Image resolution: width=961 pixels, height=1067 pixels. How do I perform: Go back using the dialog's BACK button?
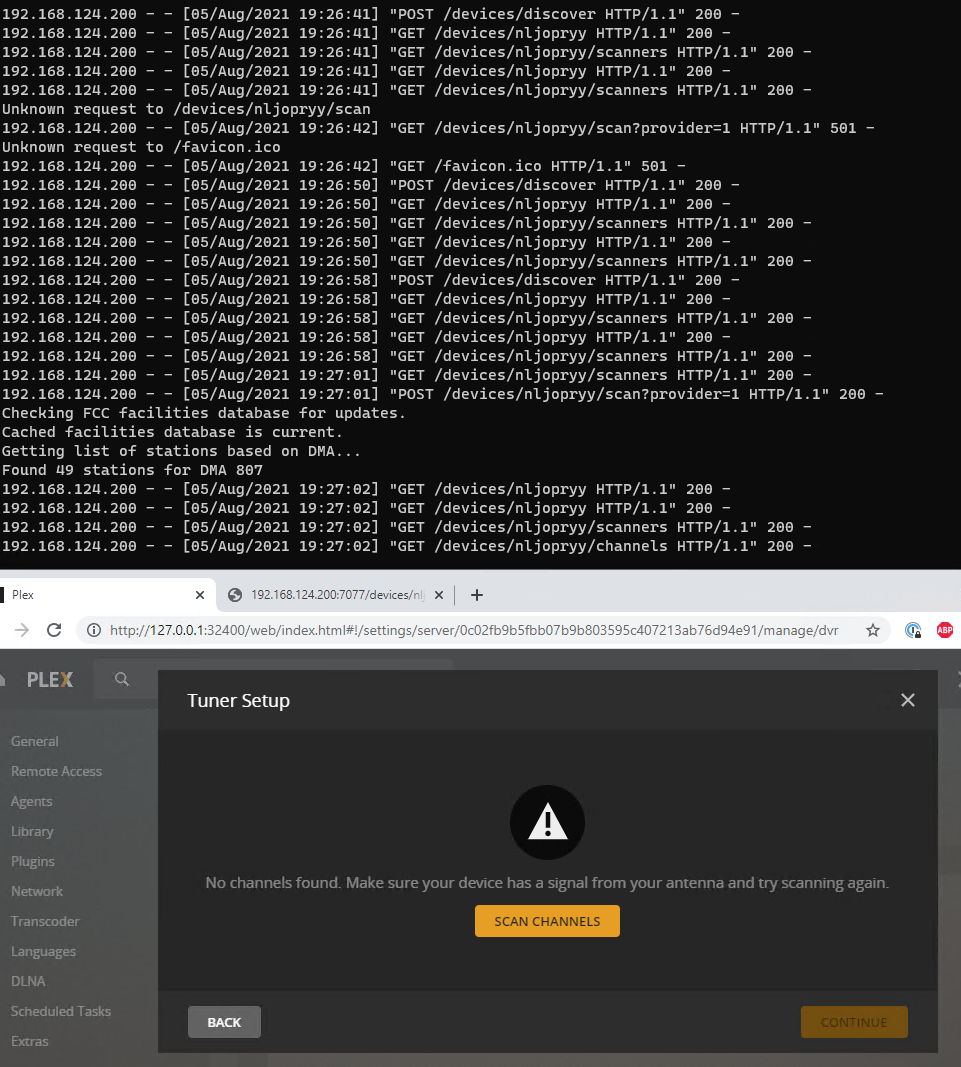[x=224, y=1021]
